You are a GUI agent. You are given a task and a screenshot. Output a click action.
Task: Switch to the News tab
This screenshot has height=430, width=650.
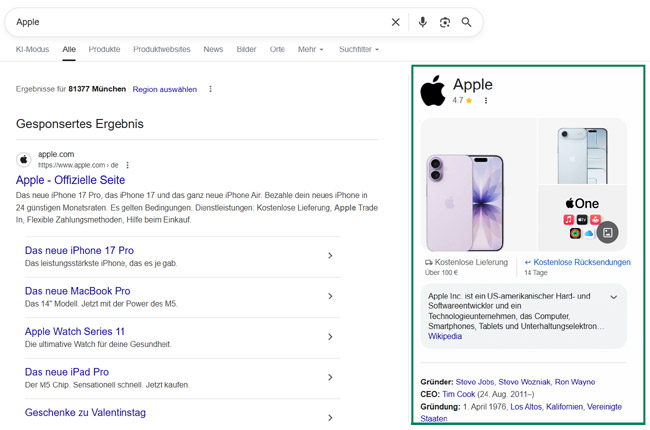click(x=213, y=49)
